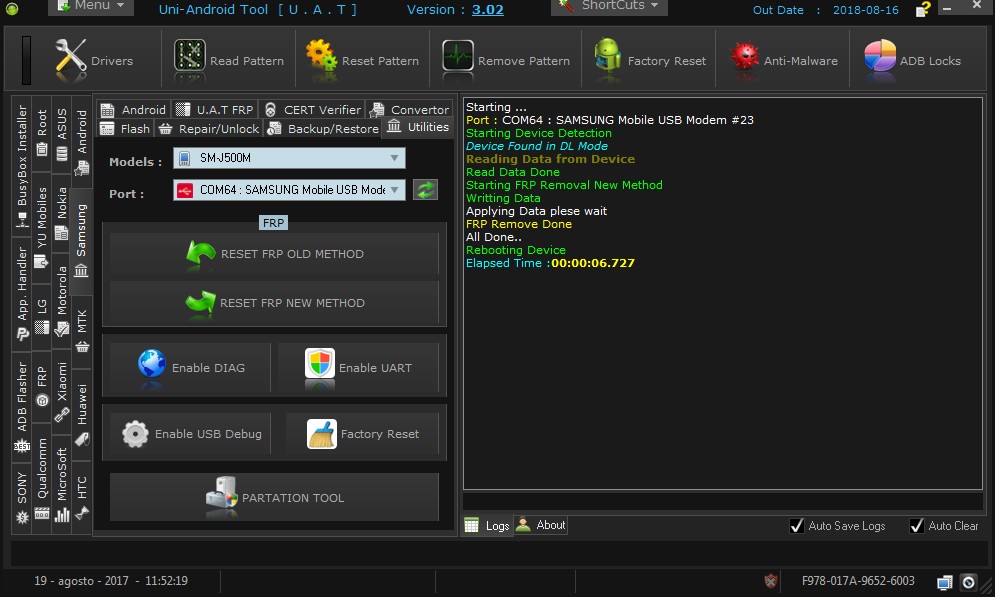The width and height of the screenshot is (995, 597).
Task: Switch to the Nokia vertical tab
Action: (x=62, y=213)
